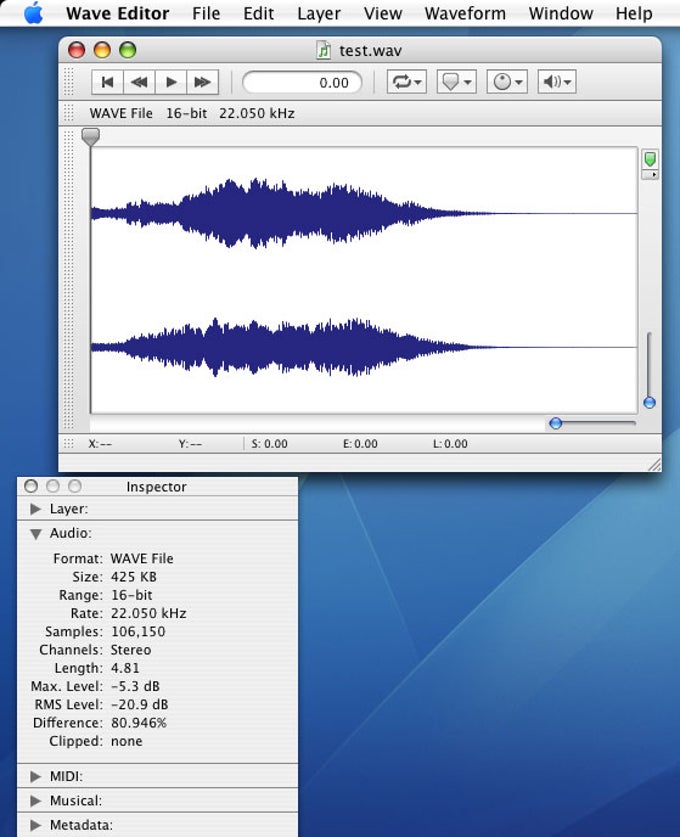Viewport: 680px width, 837px height.
Task: Click the E: 0.00 selection end readout
Action: click(360, 444)
